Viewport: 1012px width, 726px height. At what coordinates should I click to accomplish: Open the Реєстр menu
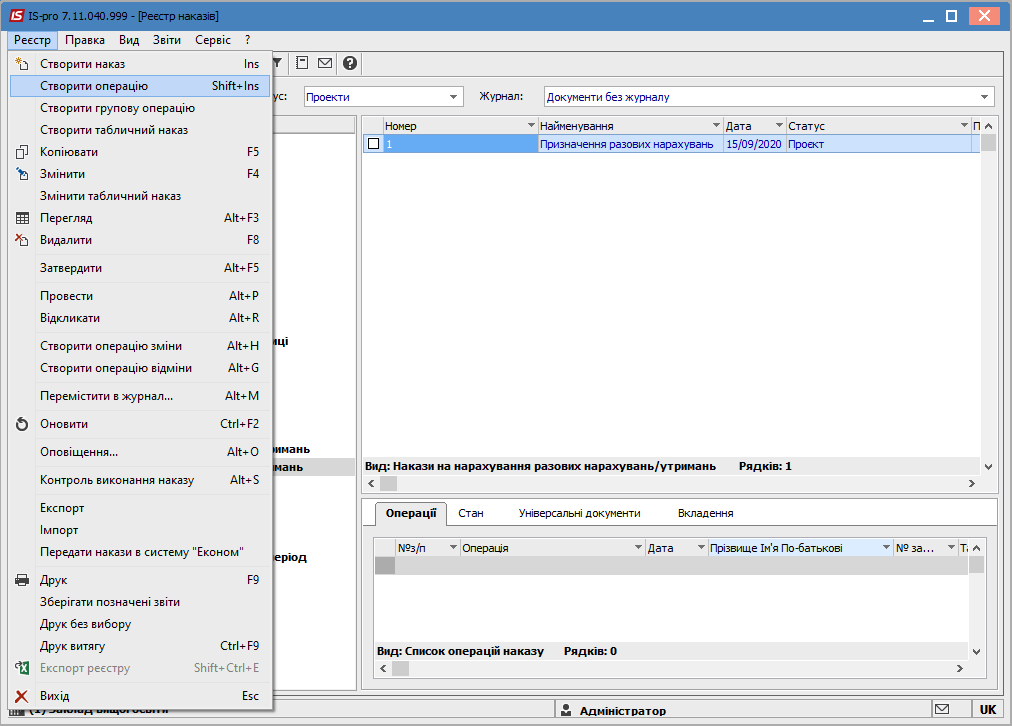point(32,40)
